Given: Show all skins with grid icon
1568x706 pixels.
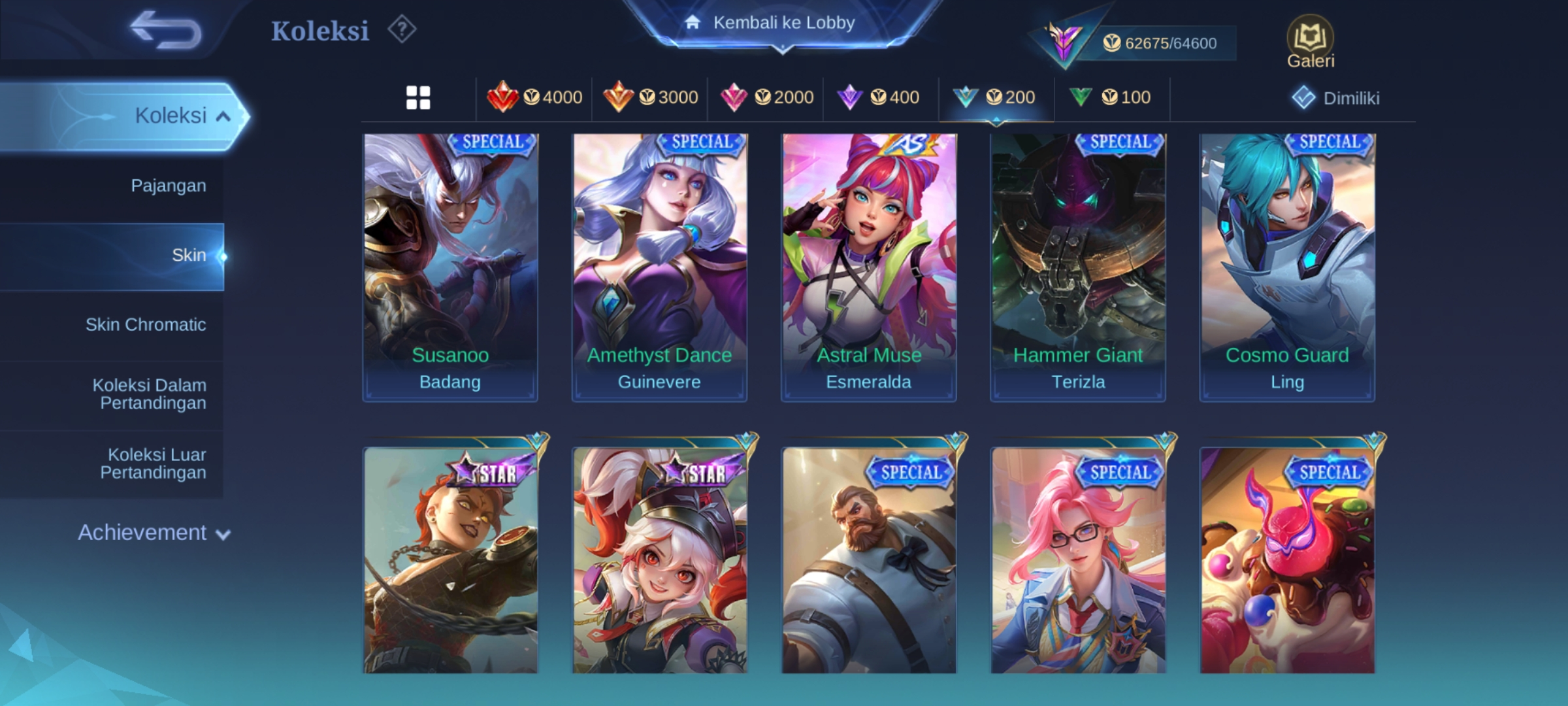Looking at the screenshot, I should coord(418,98).
